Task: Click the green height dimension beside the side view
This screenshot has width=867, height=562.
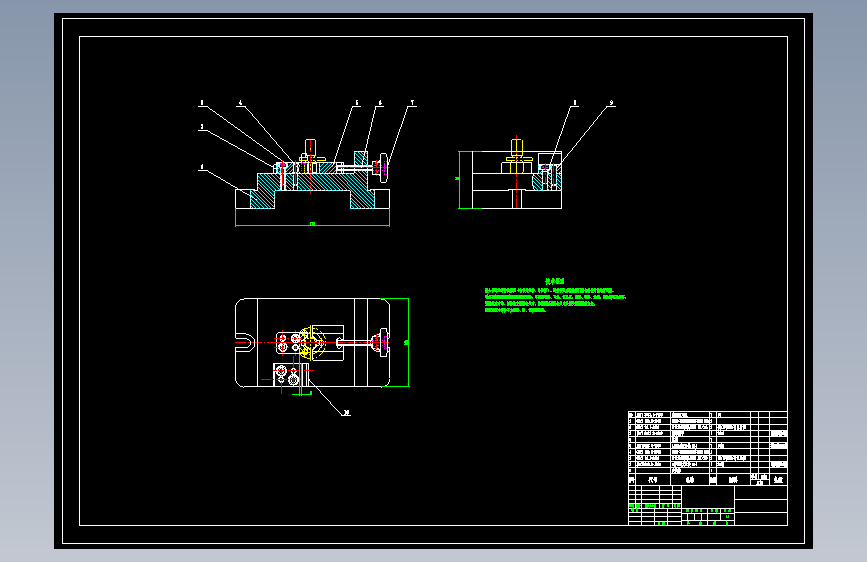Action: pyautogui.click(x=458, y=179)
